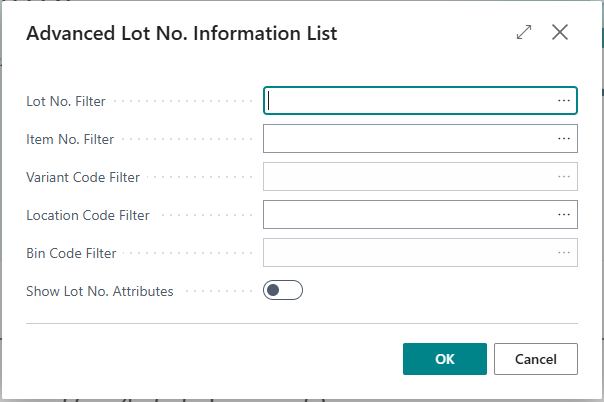Click the Show Lot No. Attributes label
The image size is (604, 402).
pos(100,292)
